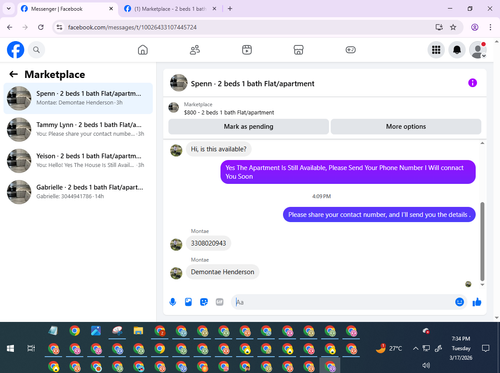The width and height of the screenshot is (500, 373).
Task: Open the Gaming controller icon
Action: [x=350, y=50]
